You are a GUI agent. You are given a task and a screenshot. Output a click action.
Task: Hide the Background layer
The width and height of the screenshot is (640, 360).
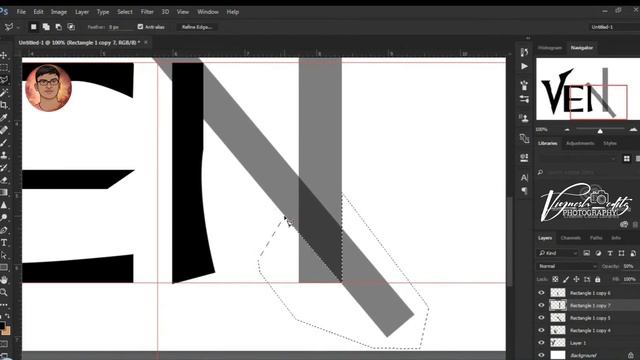pyautogui.click(x=542, y=355)
